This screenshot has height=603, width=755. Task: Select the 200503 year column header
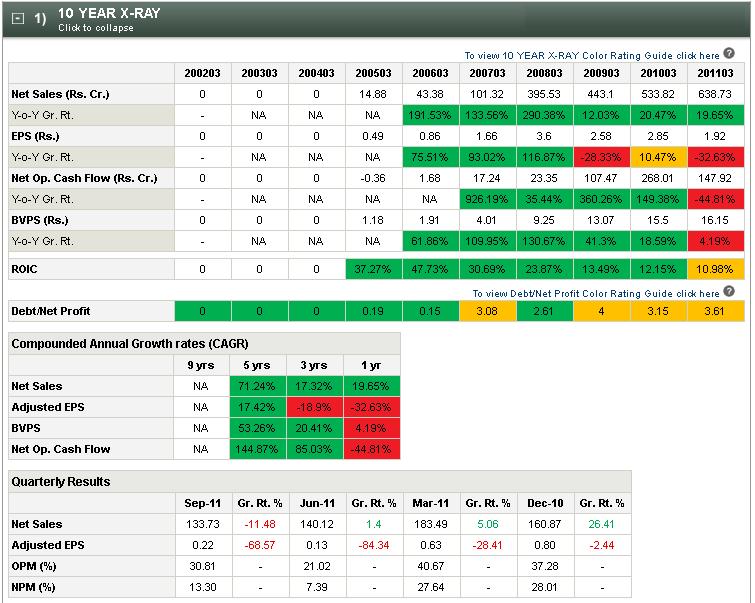373,73
